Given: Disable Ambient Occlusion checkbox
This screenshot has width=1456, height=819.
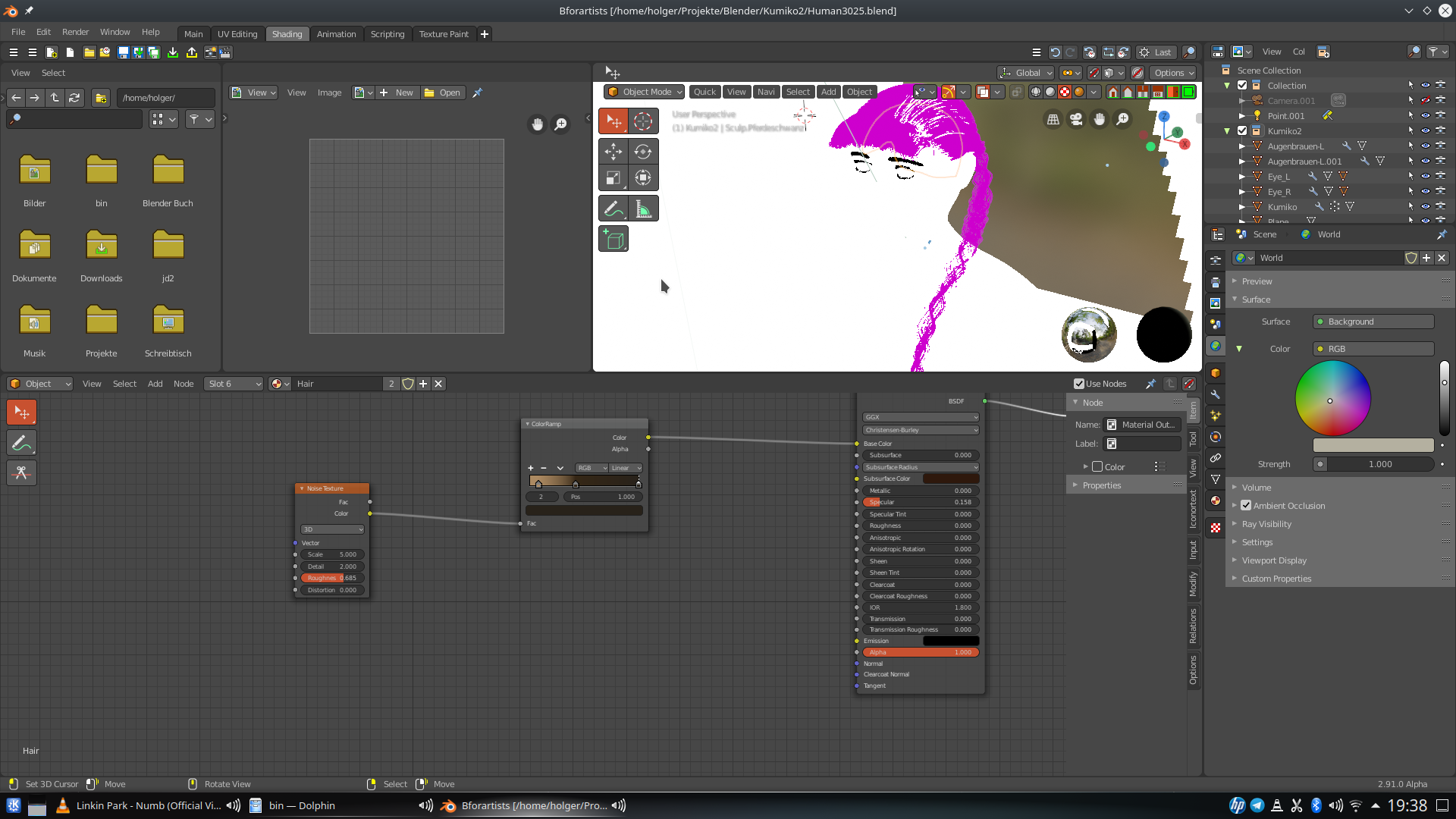Looking at the screenshot, I should point(1246,506).
